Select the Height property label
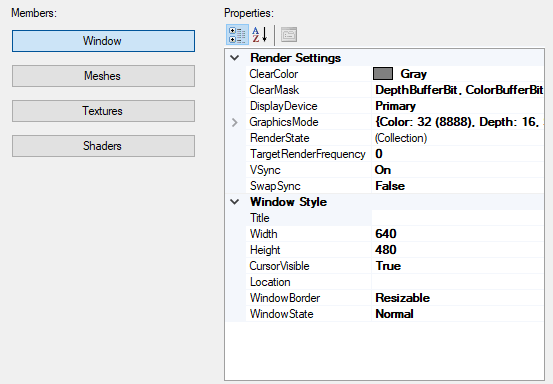The height and width of the screenshot is (384, 553). pyautogui.click(x=265, y=250)
